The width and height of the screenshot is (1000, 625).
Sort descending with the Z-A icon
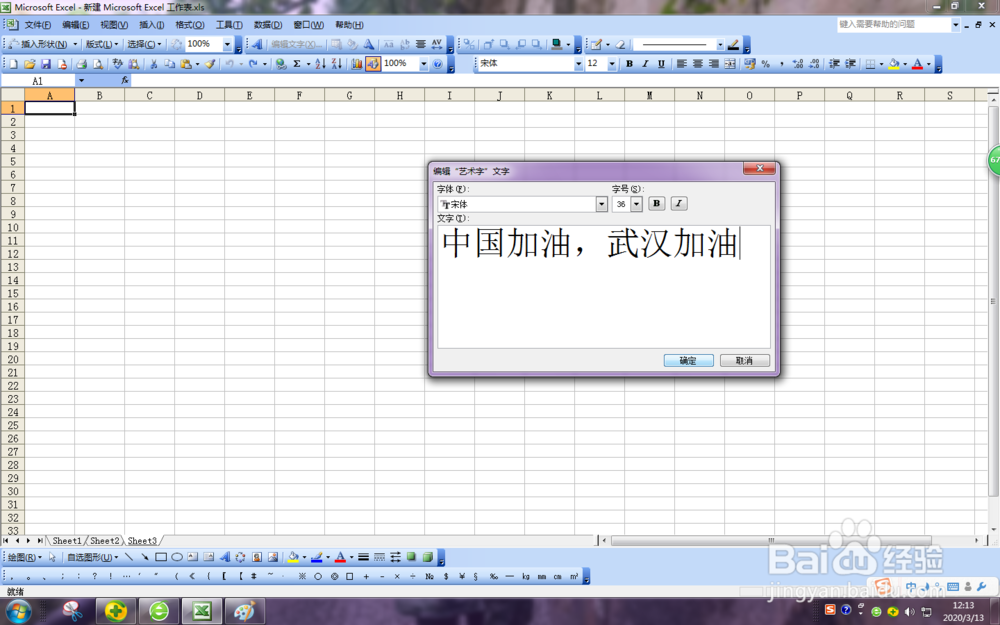tap(337, 64)
